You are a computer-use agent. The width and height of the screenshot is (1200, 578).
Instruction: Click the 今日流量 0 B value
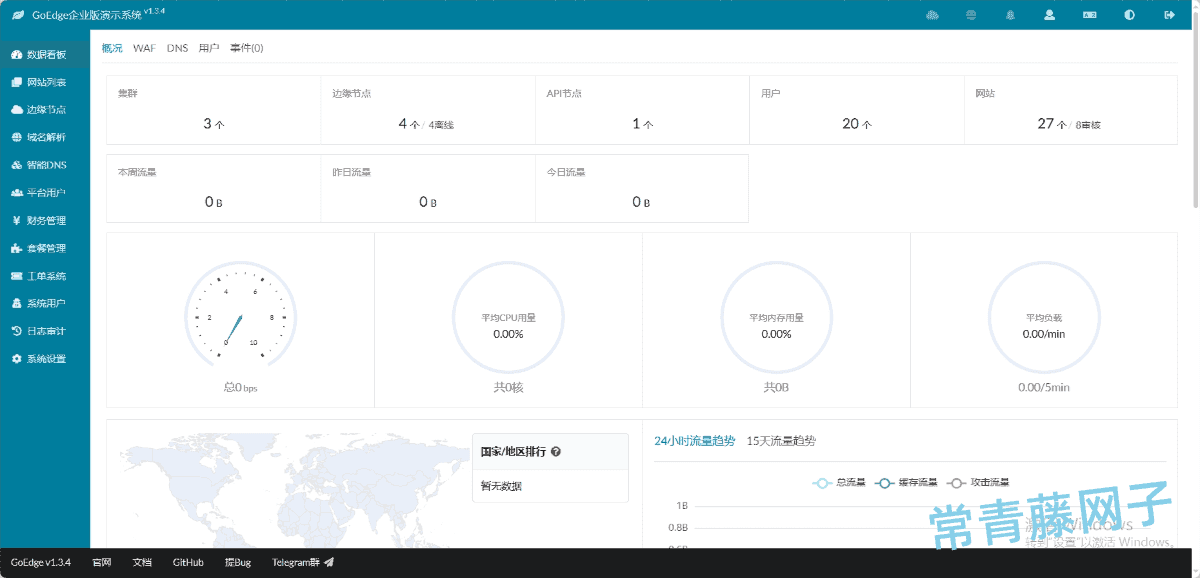(642, 202)
